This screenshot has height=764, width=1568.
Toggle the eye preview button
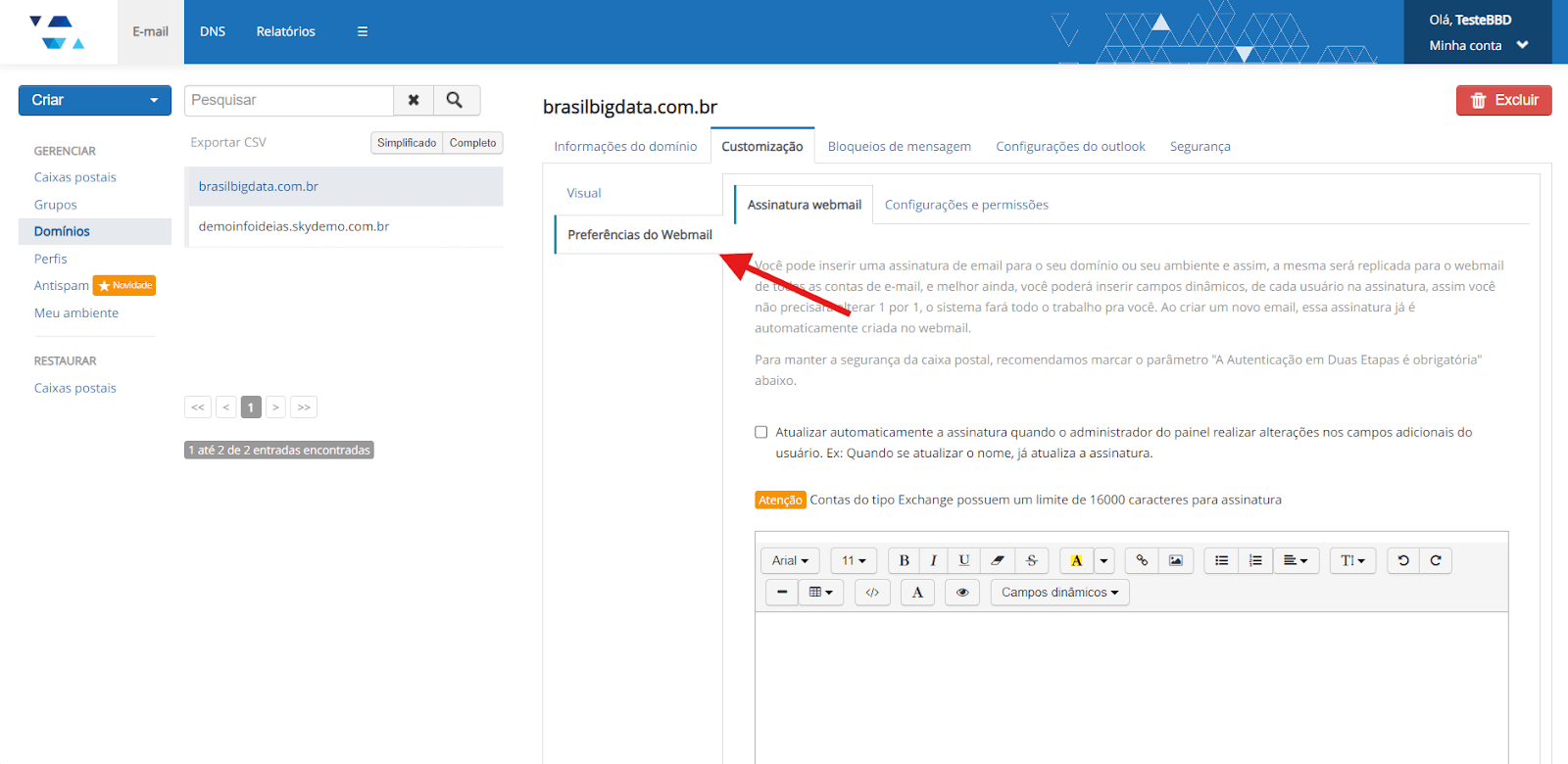coord(962,593)
